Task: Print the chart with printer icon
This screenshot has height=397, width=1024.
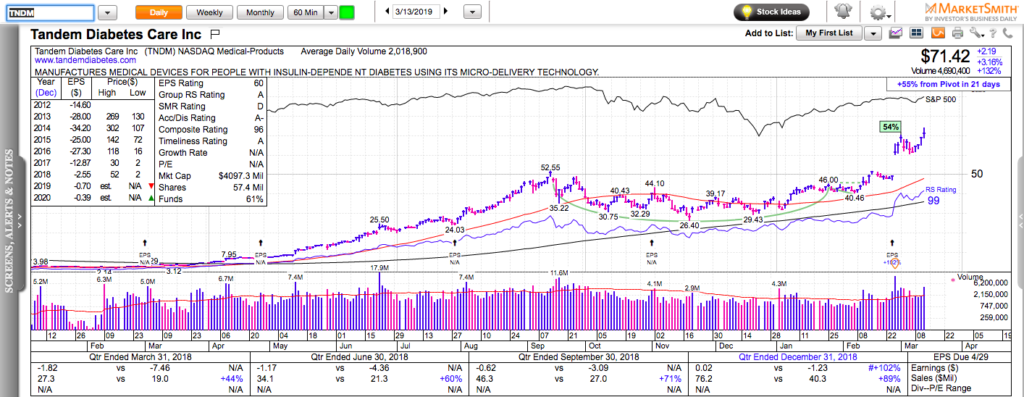Action: [x=957, y=33]
